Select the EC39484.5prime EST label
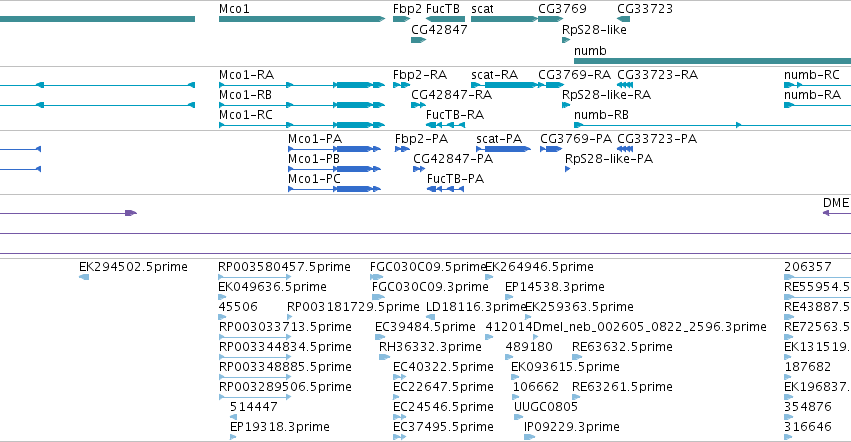Screen dimensions: 851x442 [426, 327]
